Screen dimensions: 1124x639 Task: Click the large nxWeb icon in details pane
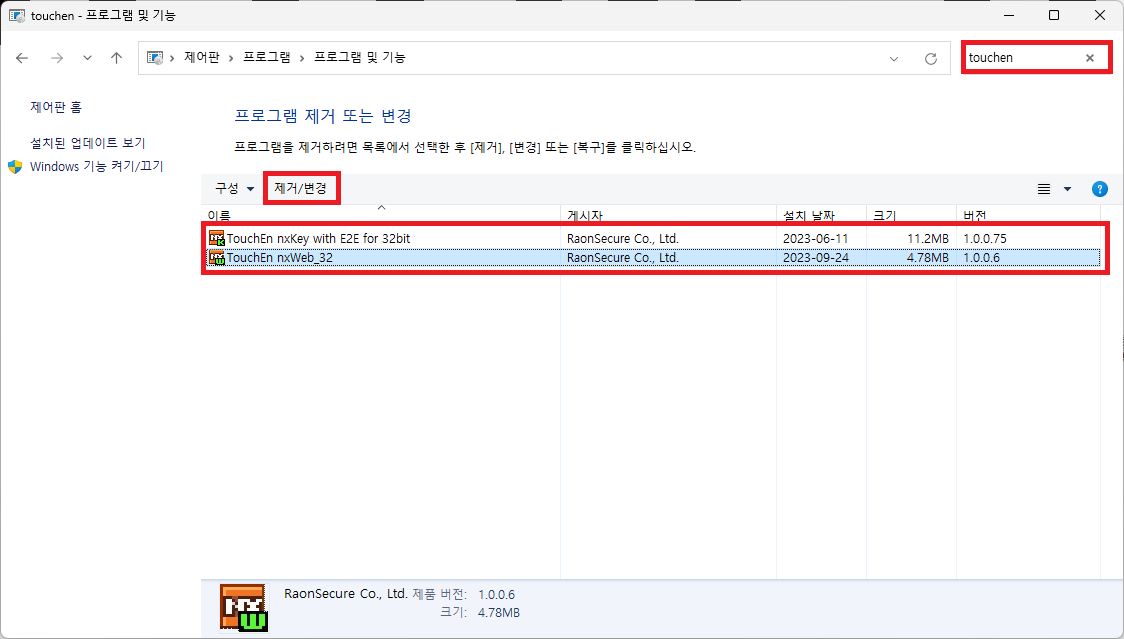pos(244,607)
